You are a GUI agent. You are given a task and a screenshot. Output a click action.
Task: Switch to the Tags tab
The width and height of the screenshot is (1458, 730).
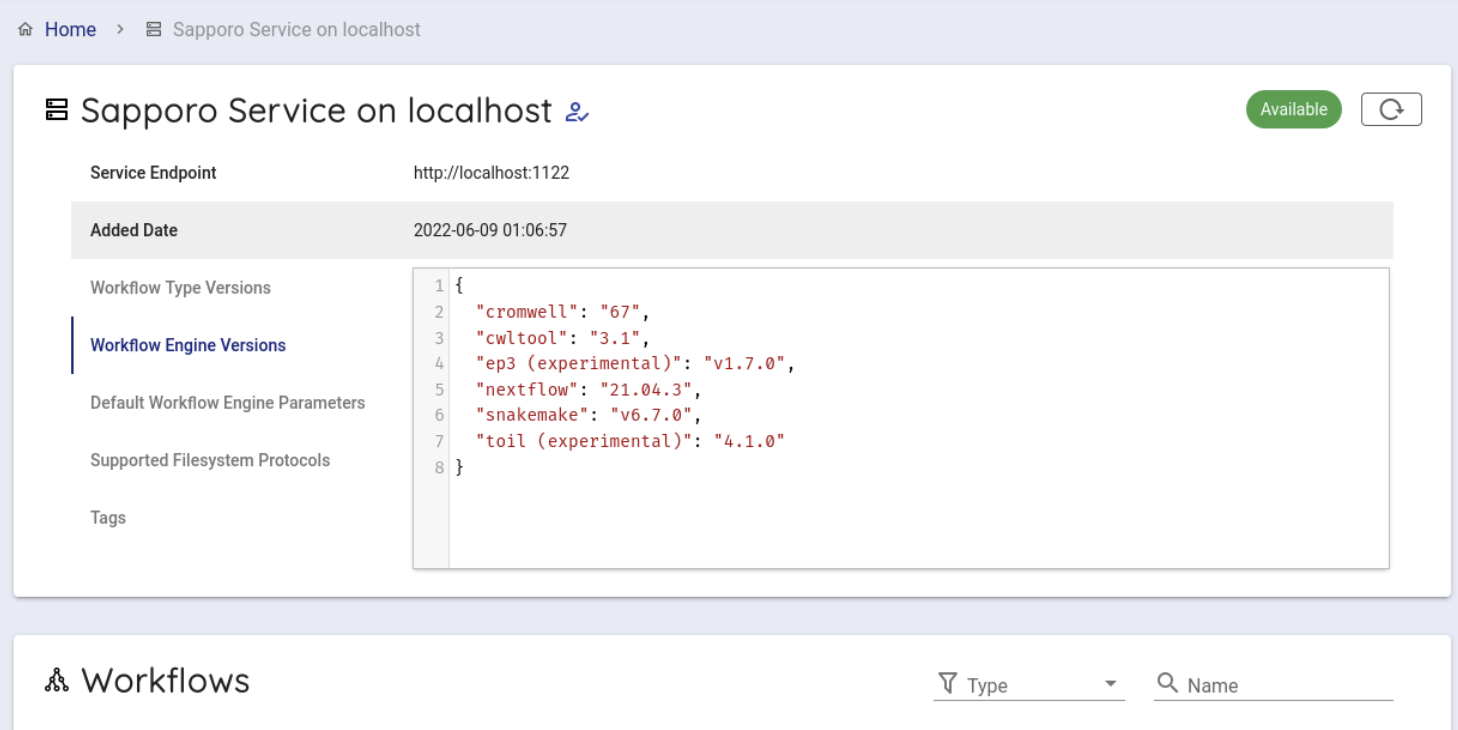pyautogui.click(x=108, y=518)
